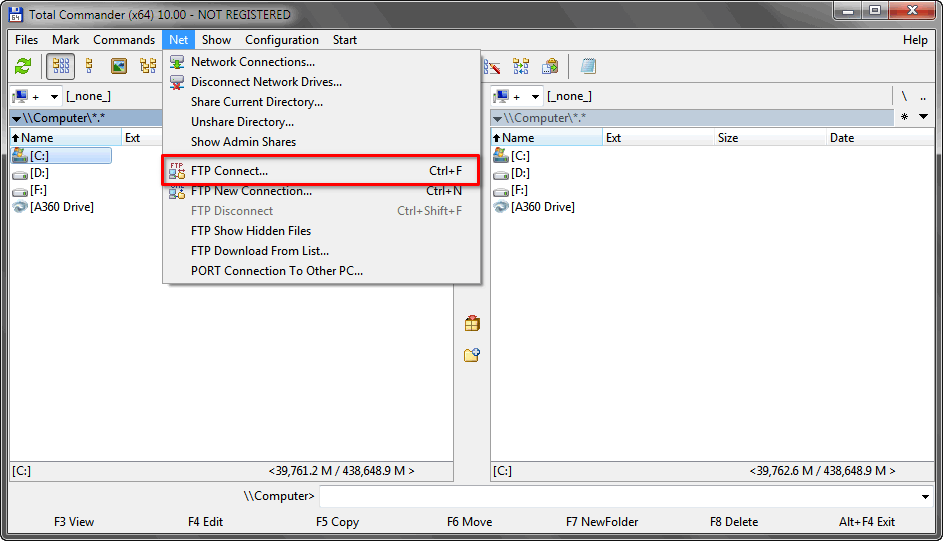Click the gift box icon between panels
This screenshot has height=541, width=943.
pyautogui.click(x=472, y=323)
